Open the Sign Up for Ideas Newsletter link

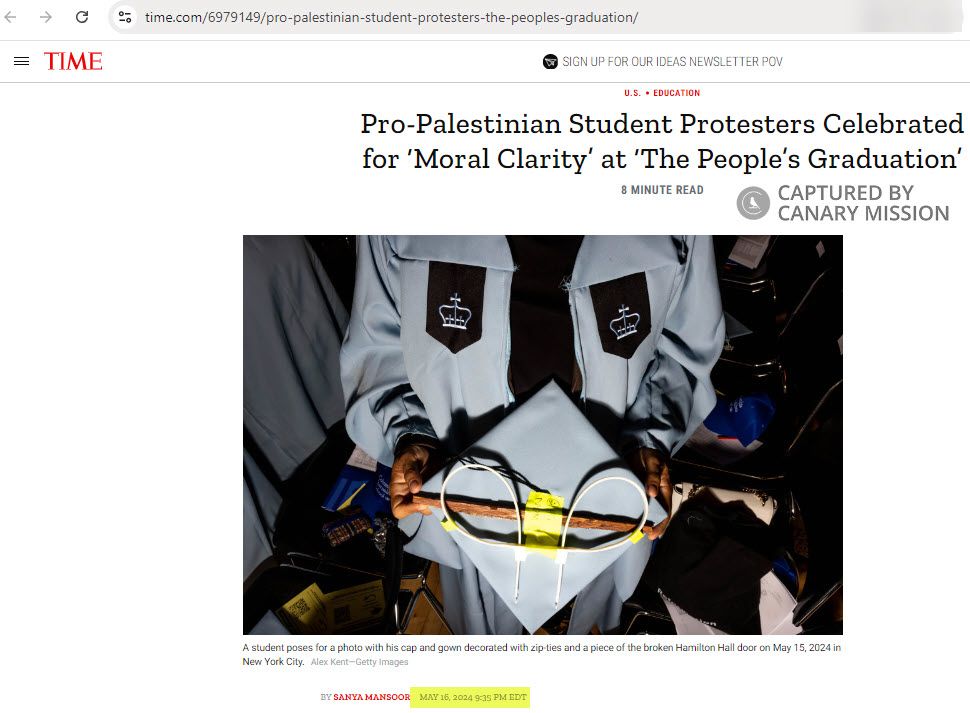[x=672, y=61]
